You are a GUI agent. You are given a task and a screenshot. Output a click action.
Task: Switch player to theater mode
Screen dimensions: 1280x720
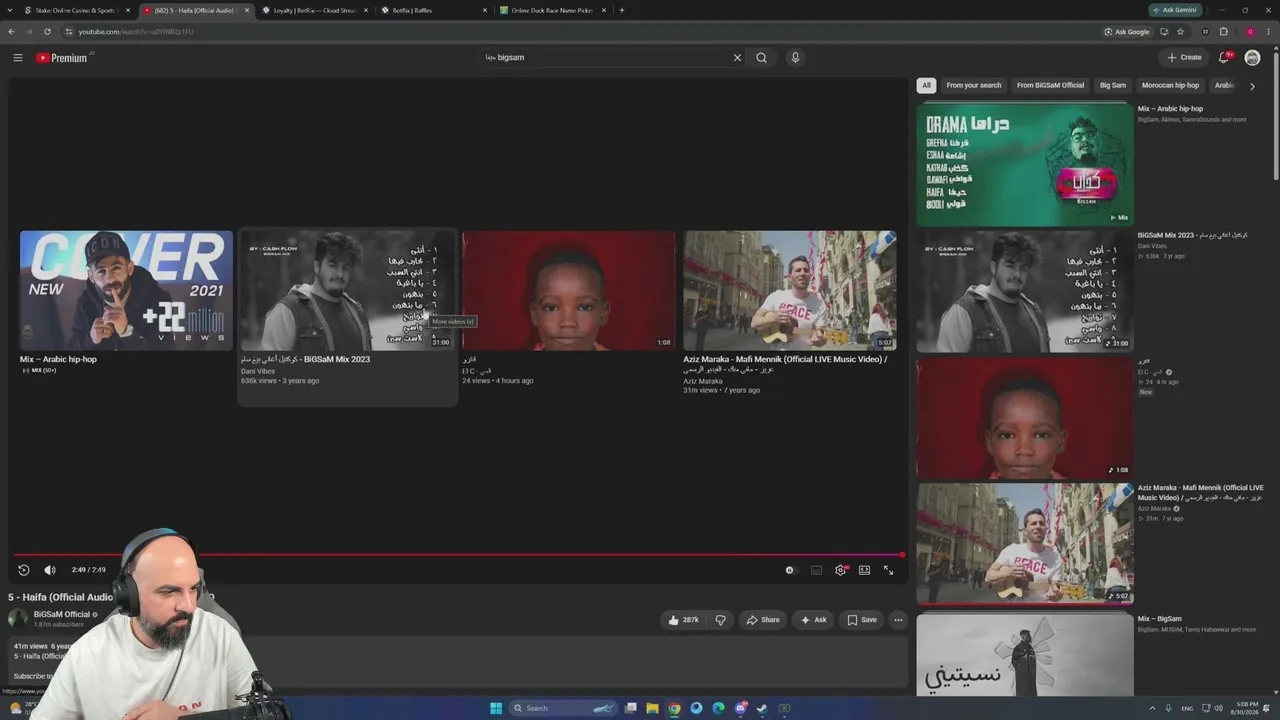(x=864, y=570)
